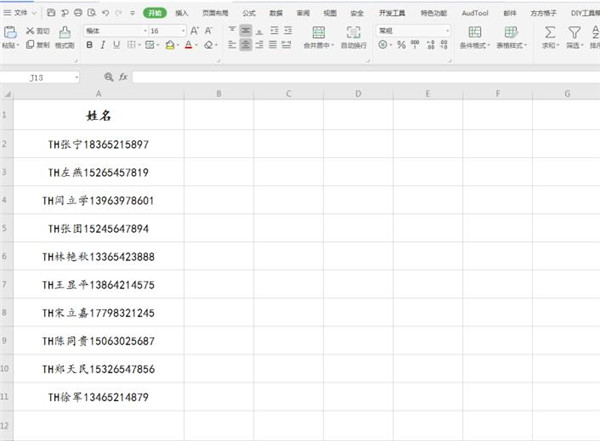Click the percent style icon
600x441 pixels.
(x=401, y=45)
